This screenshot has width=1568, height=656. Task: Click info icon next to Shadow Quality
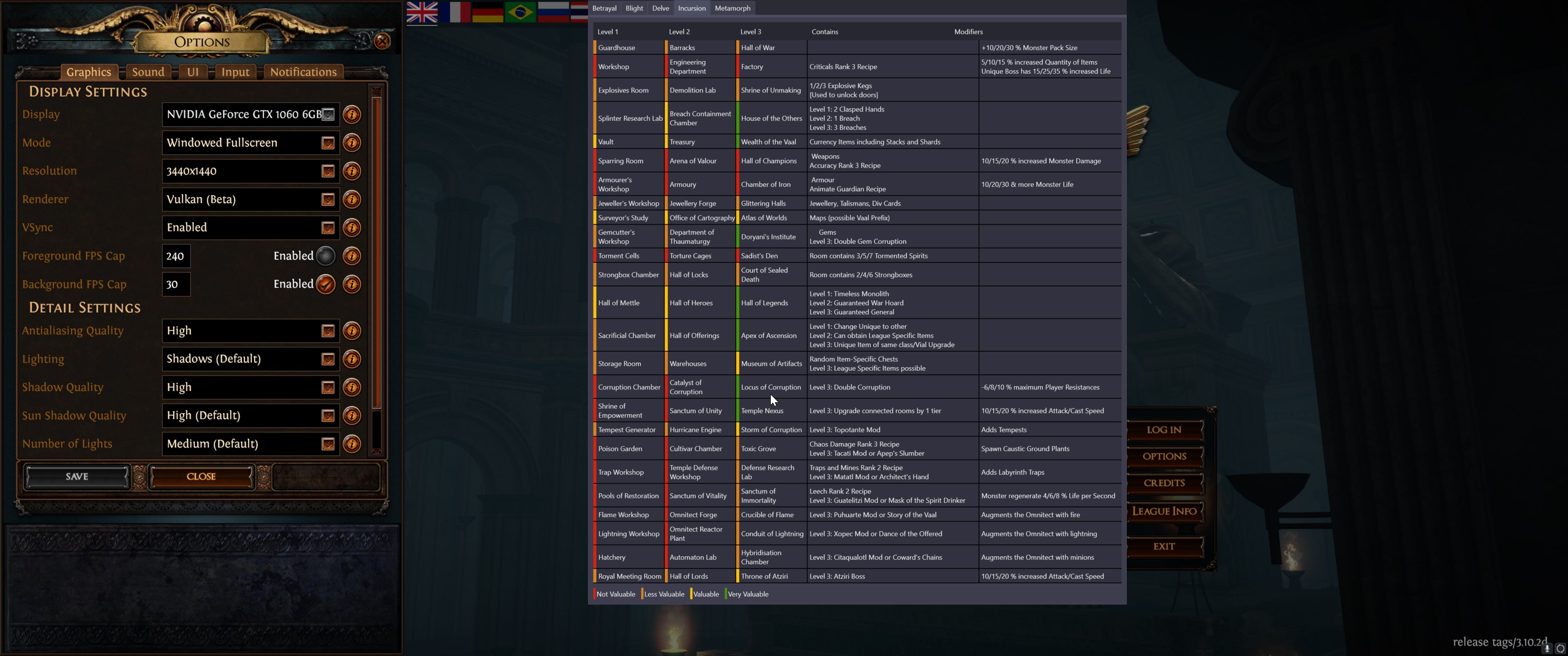[352, 388]
